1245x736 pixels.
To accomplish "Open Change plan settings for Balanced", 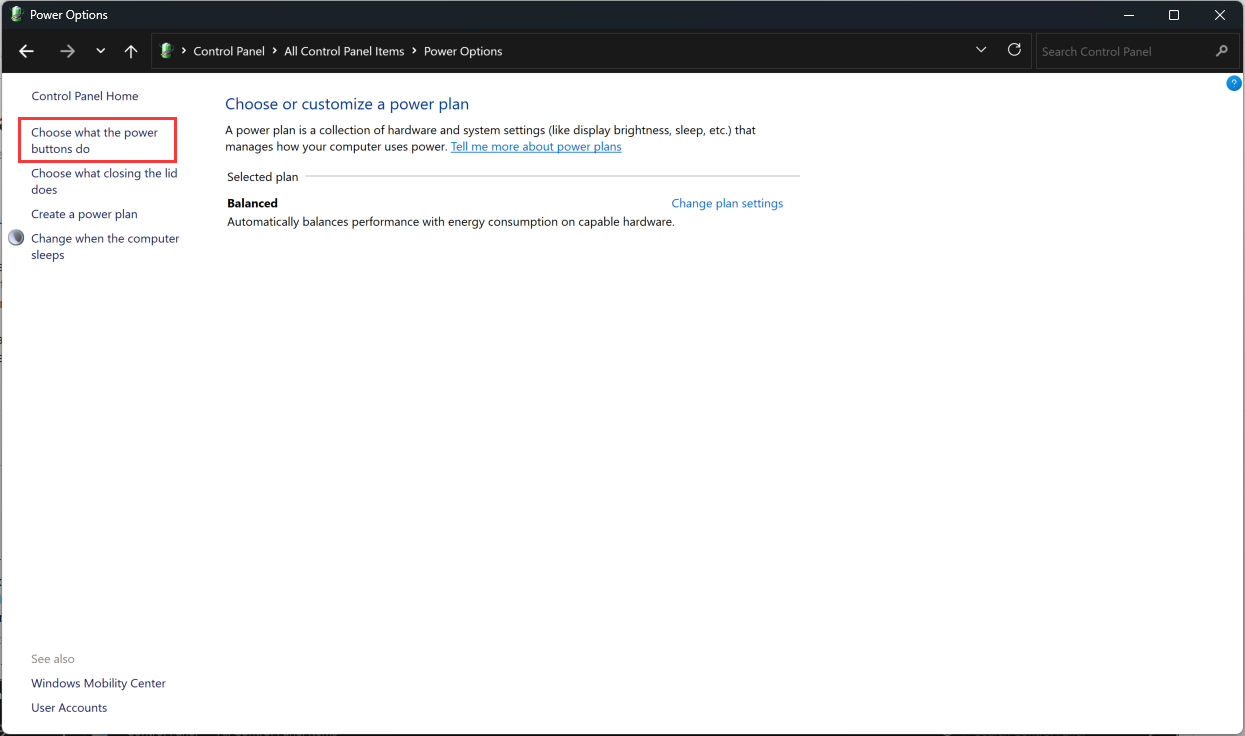I will [727, 203].
